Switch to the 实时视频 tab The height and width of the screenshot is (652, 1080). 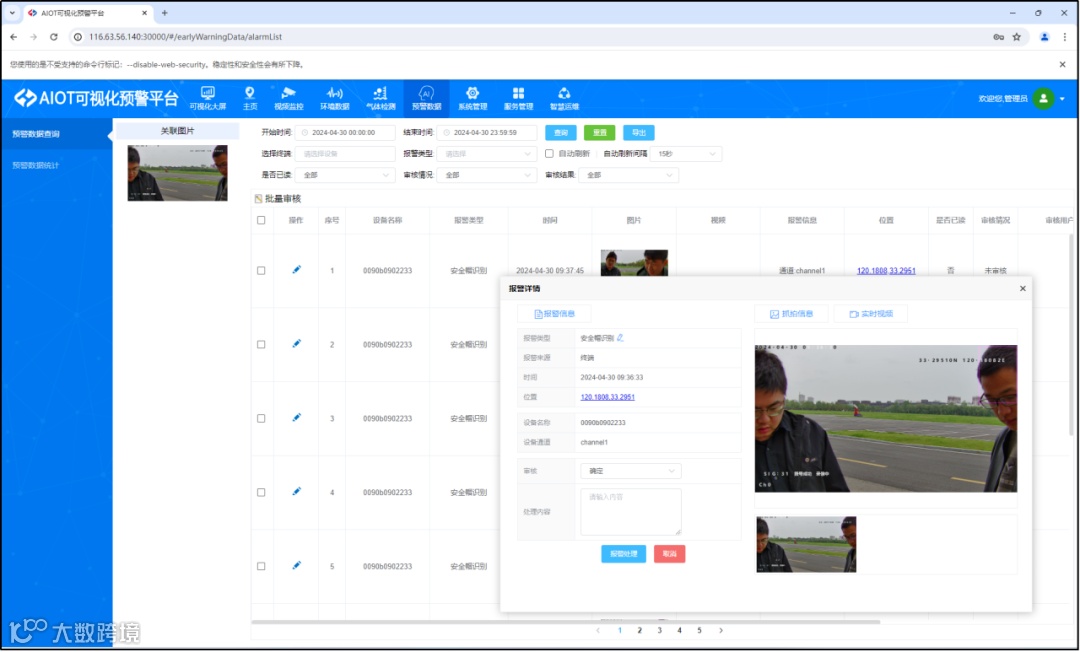point(871,314)
